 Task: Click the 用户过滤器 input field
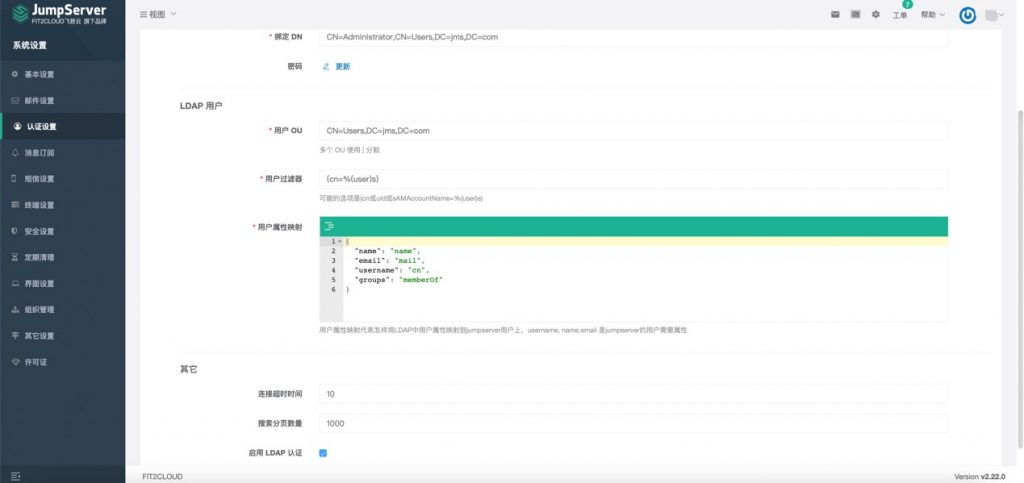pyautogui.click(x=633, y=179)
